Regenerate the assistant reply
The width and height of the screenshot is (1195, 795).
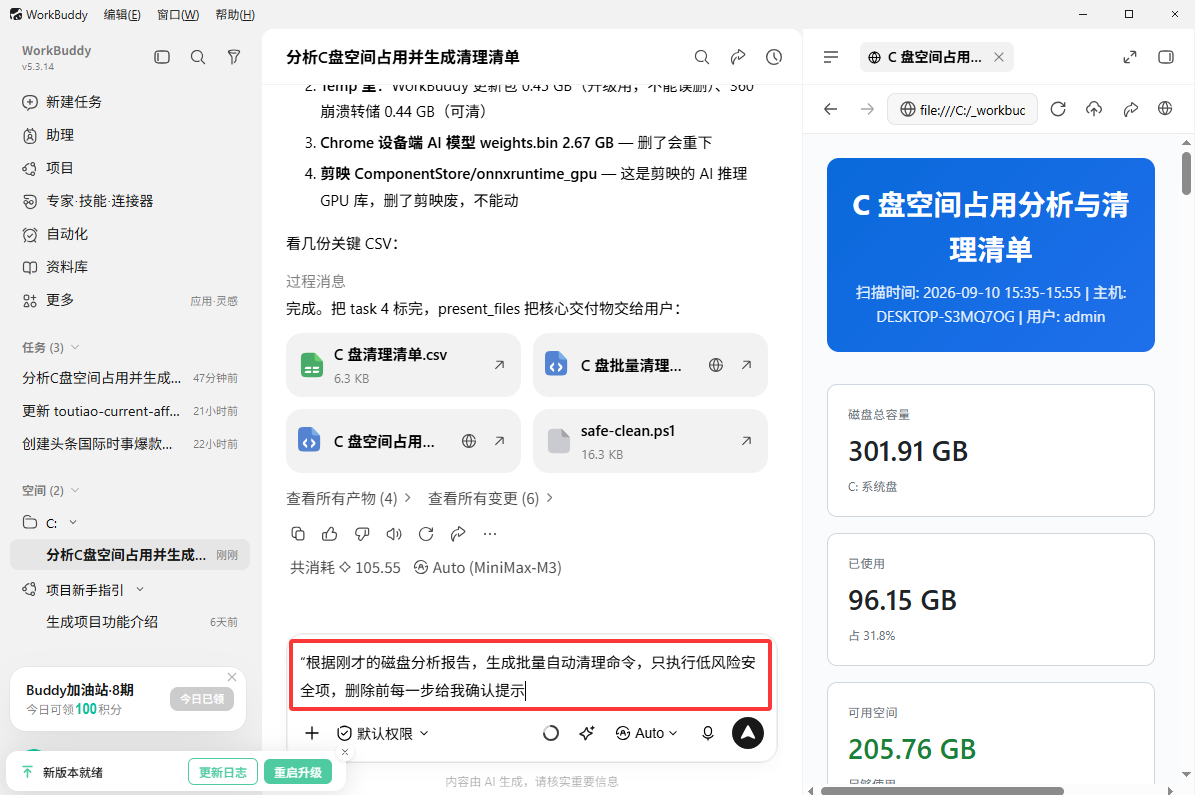(x=426, y=534)
